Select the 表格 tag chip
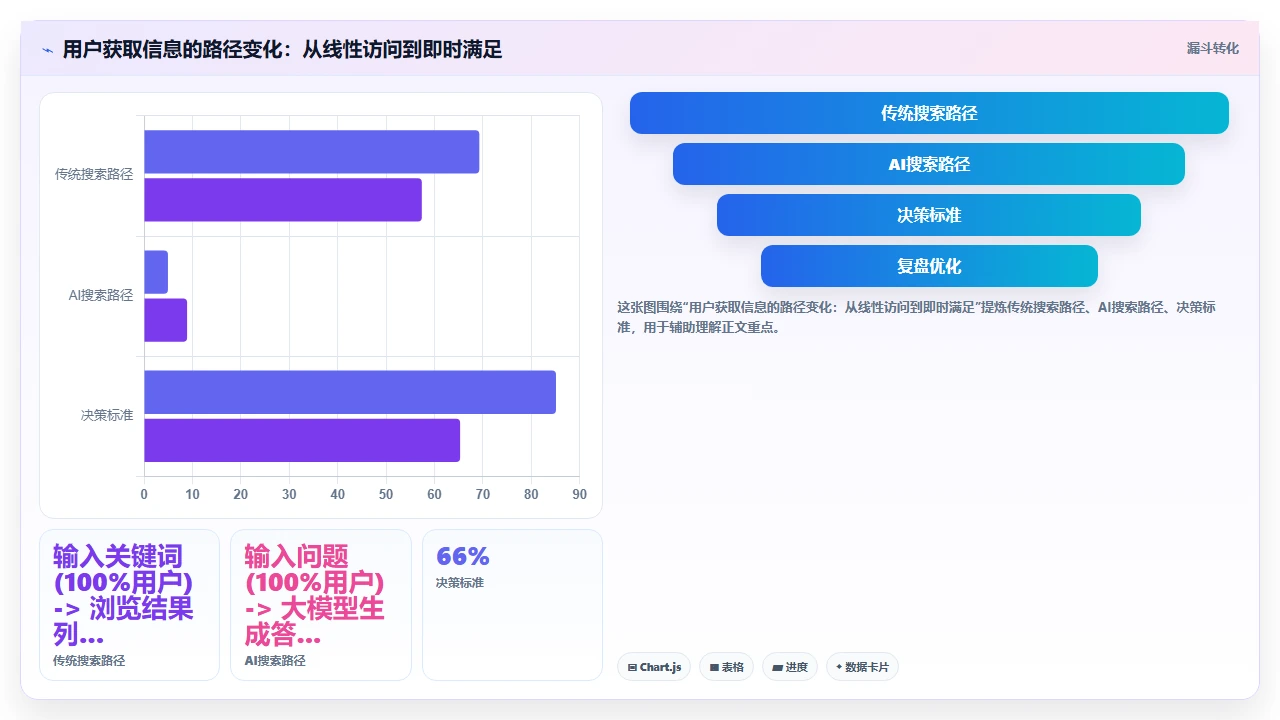This screenshot has width=1280, height=720. point(726,667)
